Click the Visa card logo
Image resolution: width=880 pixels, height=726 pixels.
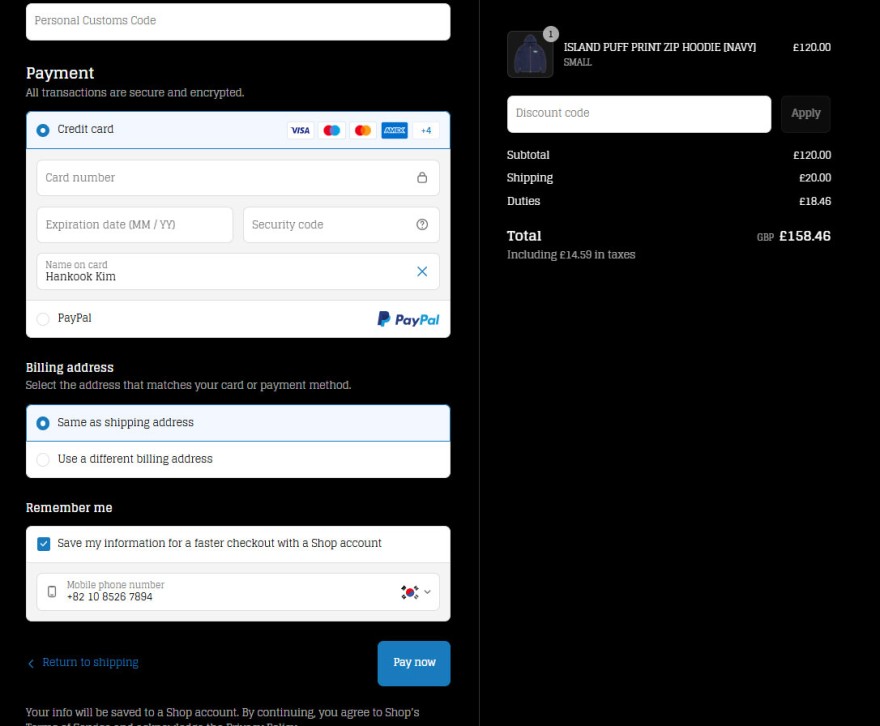300,130
